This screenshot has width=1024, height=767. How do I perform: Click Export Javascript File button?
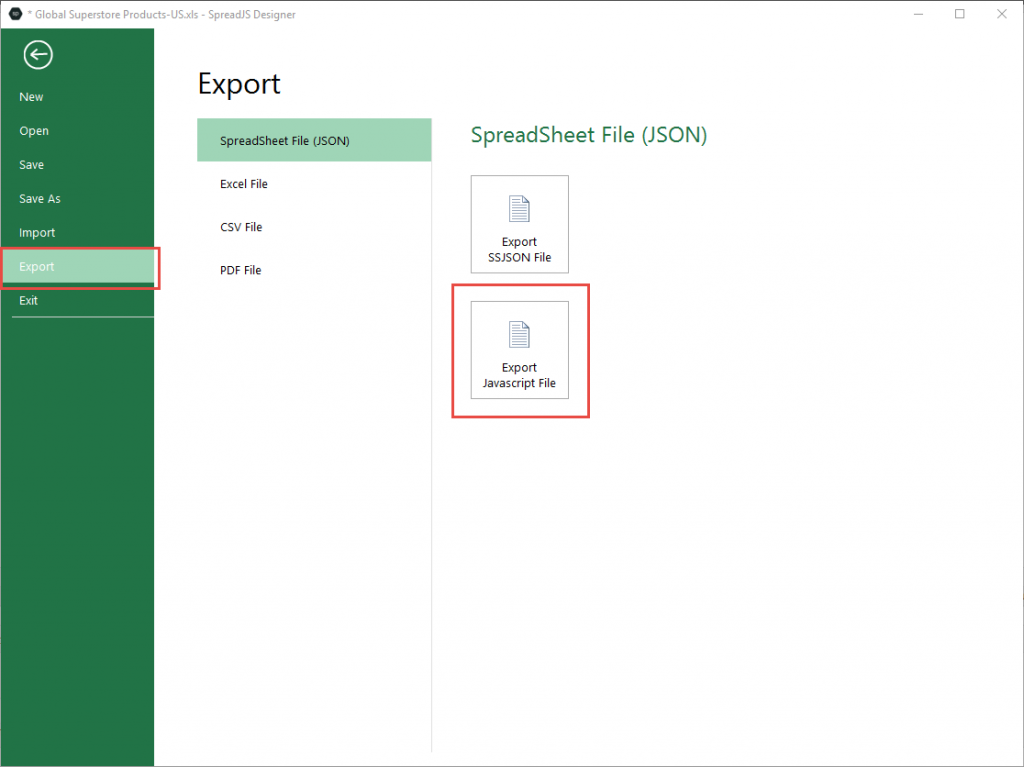tap(520, 350)
